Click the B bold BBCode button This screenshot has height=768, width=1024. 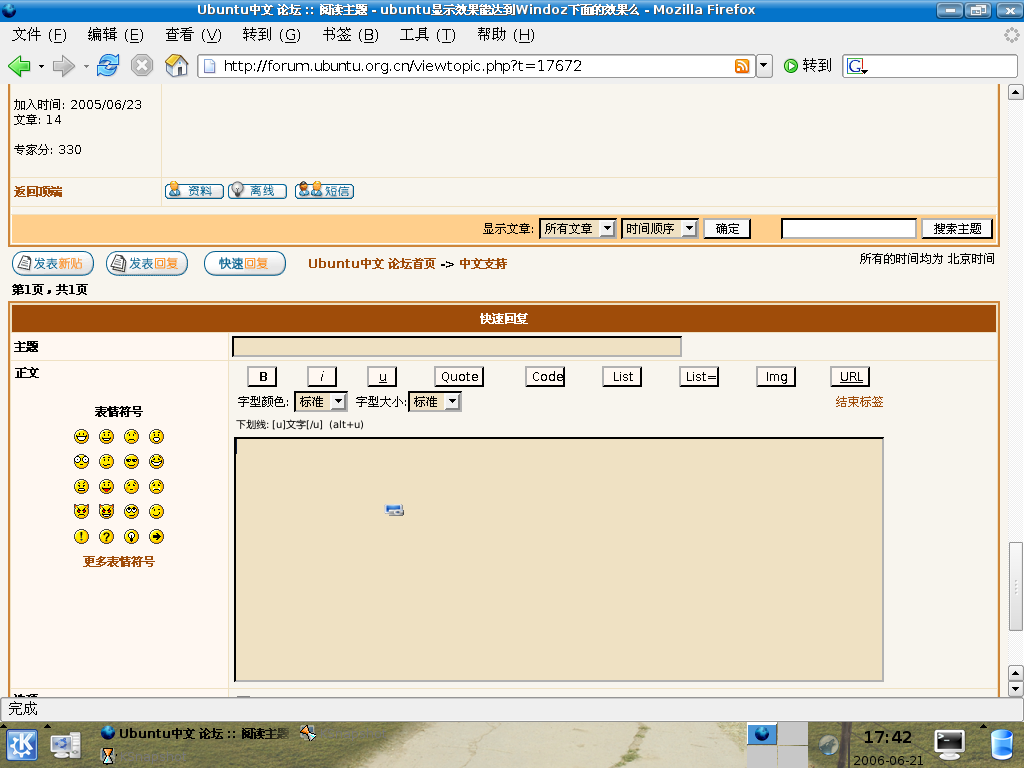(x=263, y=377)
